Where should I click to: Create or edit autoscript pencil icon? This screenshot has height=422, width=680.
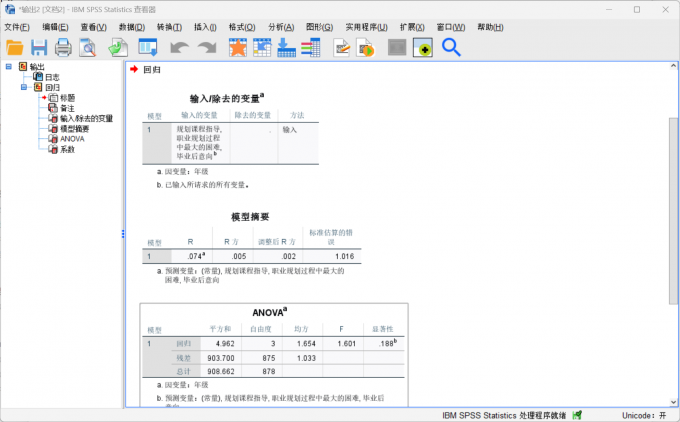pos(342,47)
